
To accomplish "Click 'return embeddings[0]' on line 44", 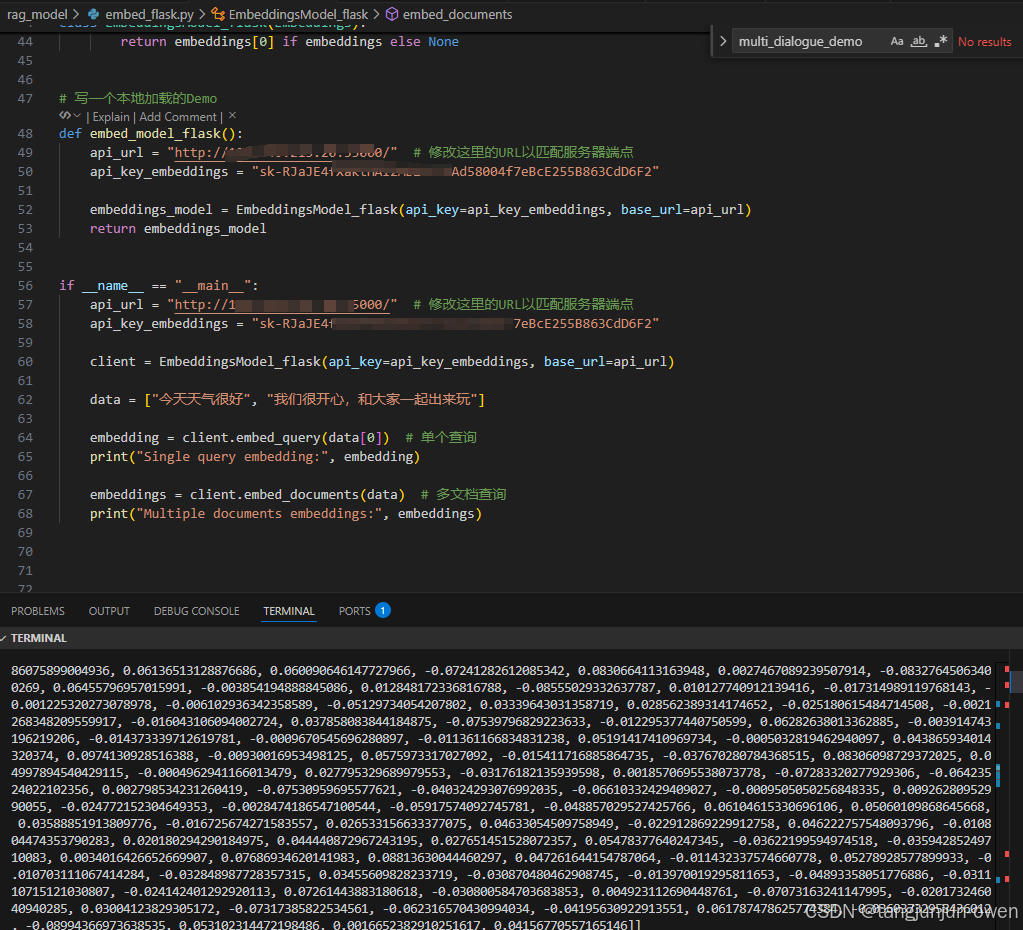I will [197, 42].
